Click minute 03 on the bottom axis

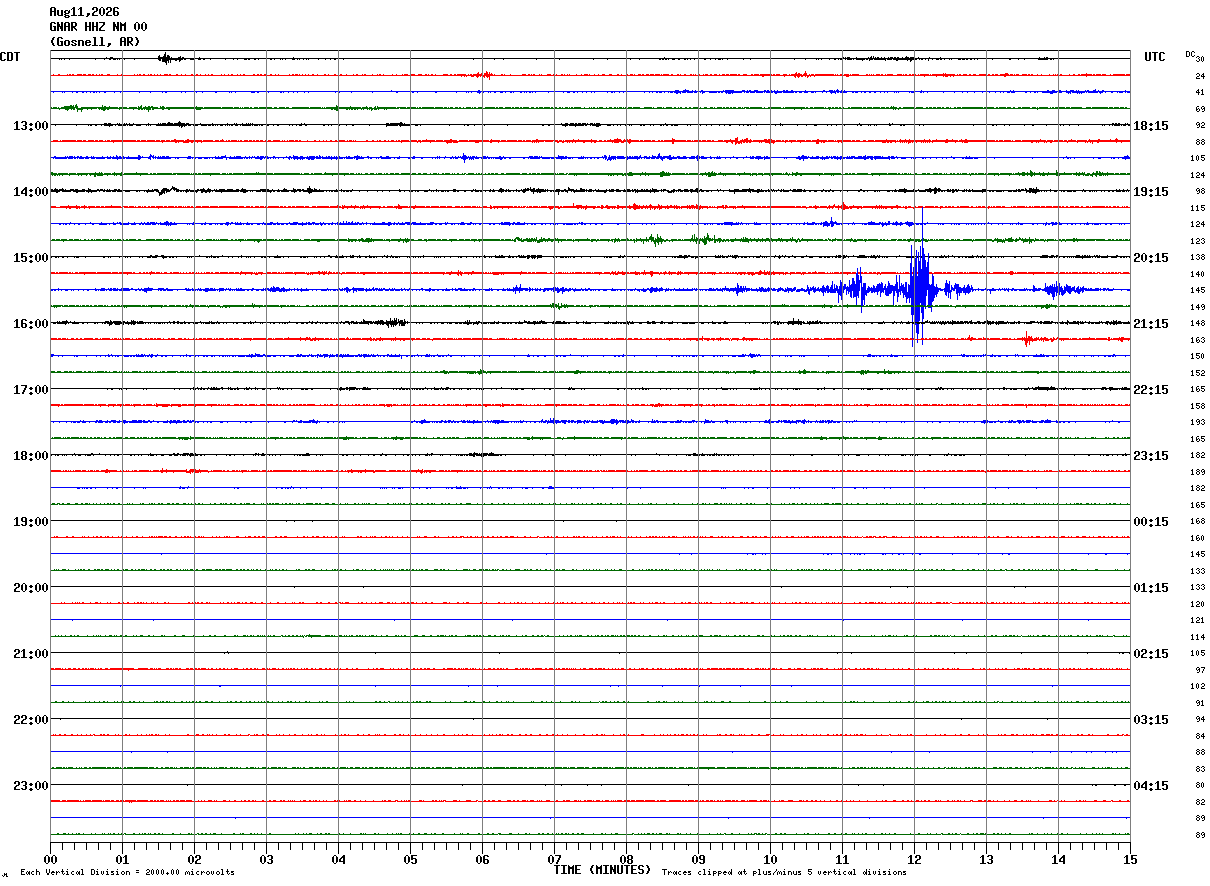coord(266,859)
